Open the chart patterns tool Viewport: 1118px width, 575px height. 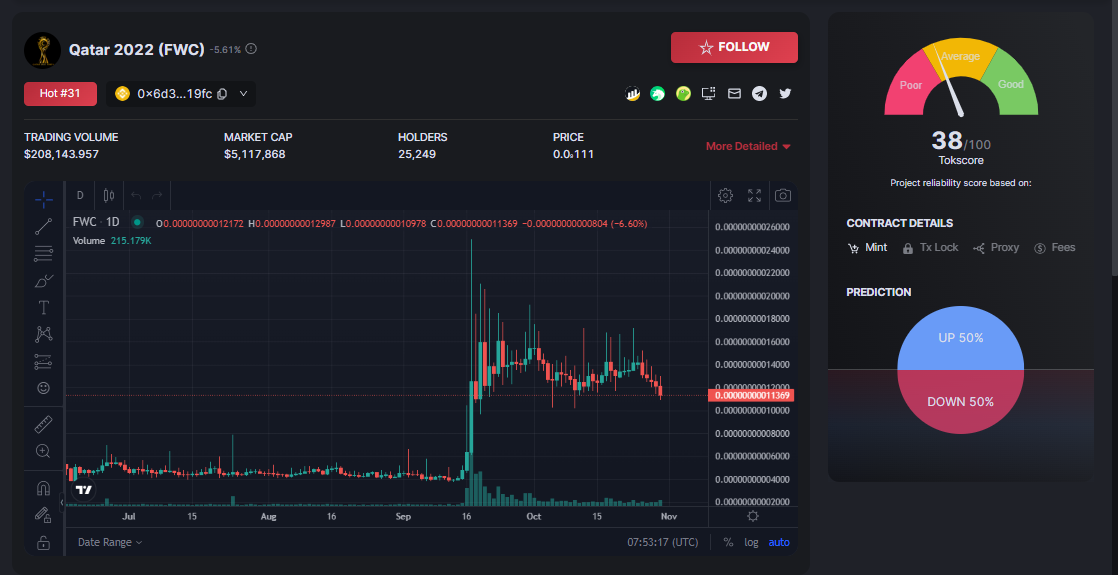(x=43, y=334)
